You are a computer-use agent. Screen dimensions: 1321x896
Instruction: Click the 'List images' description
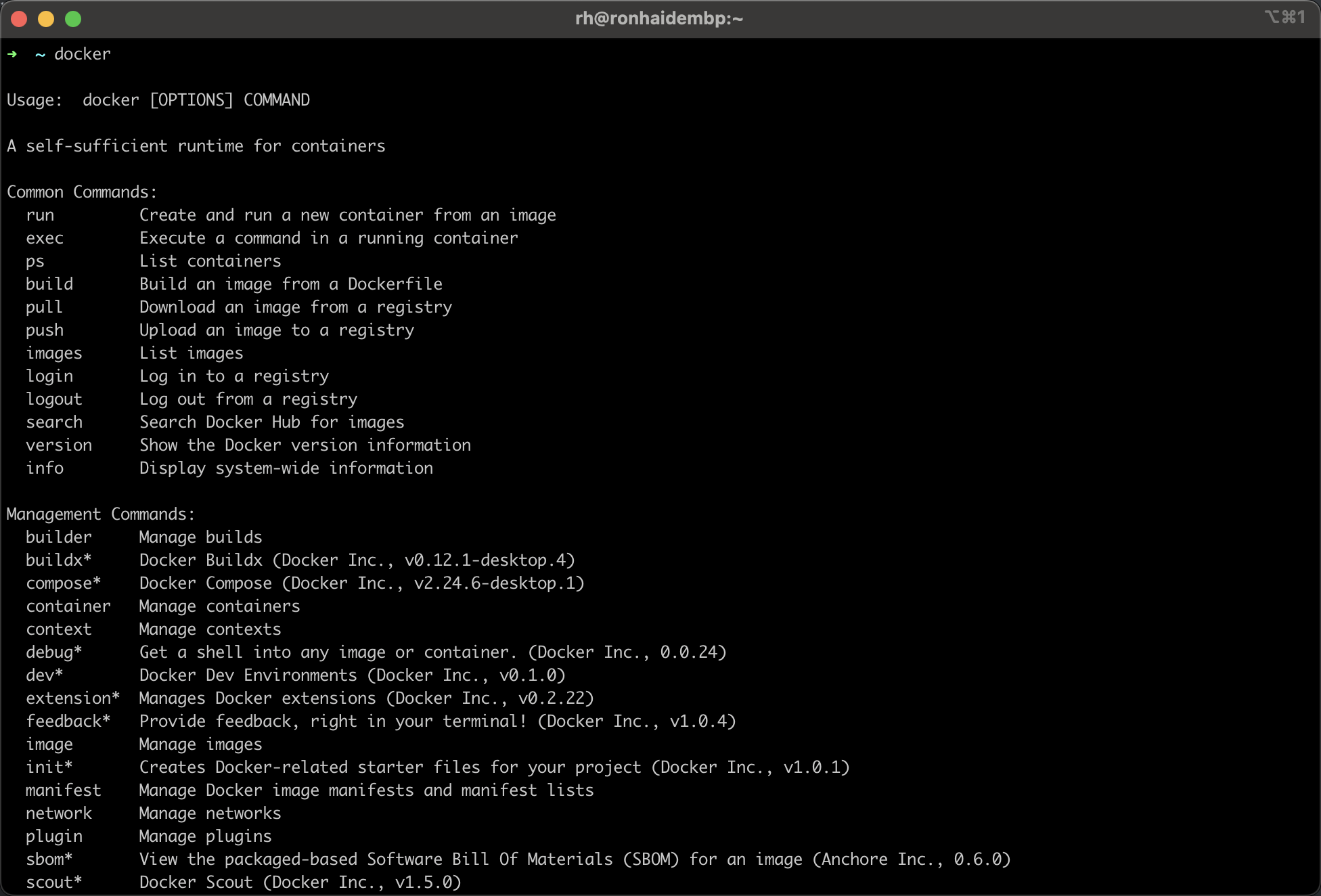coord(192,353)
